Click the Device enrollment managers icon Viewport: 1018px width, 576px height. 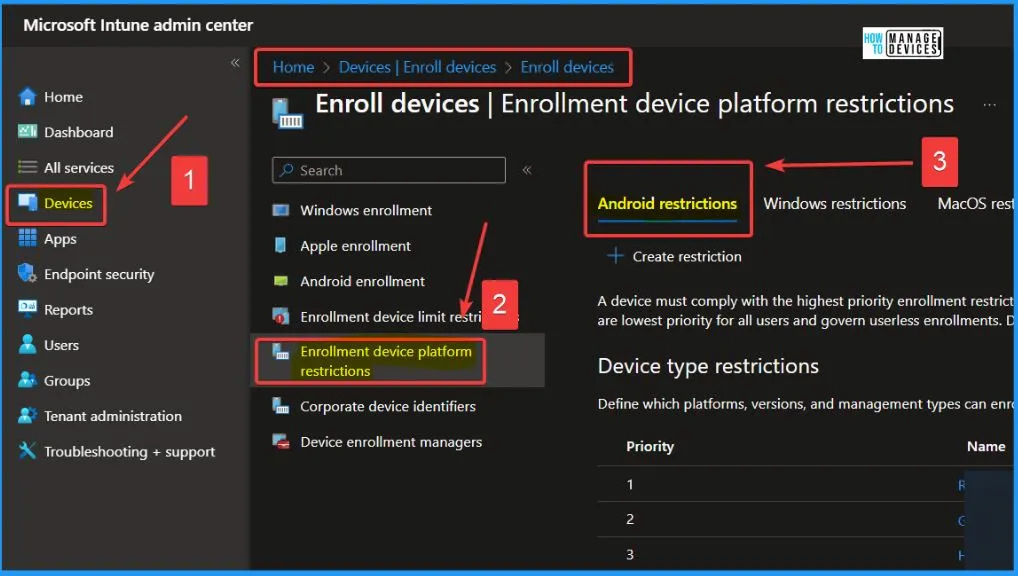(280, 442)
